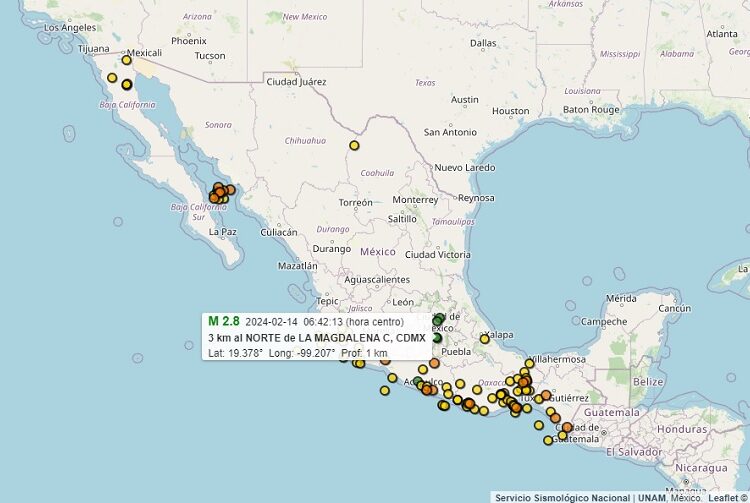This screenshot has width=750, height=503.
Task: Click the La Paz city label
Action: click(x=222, y=232)
